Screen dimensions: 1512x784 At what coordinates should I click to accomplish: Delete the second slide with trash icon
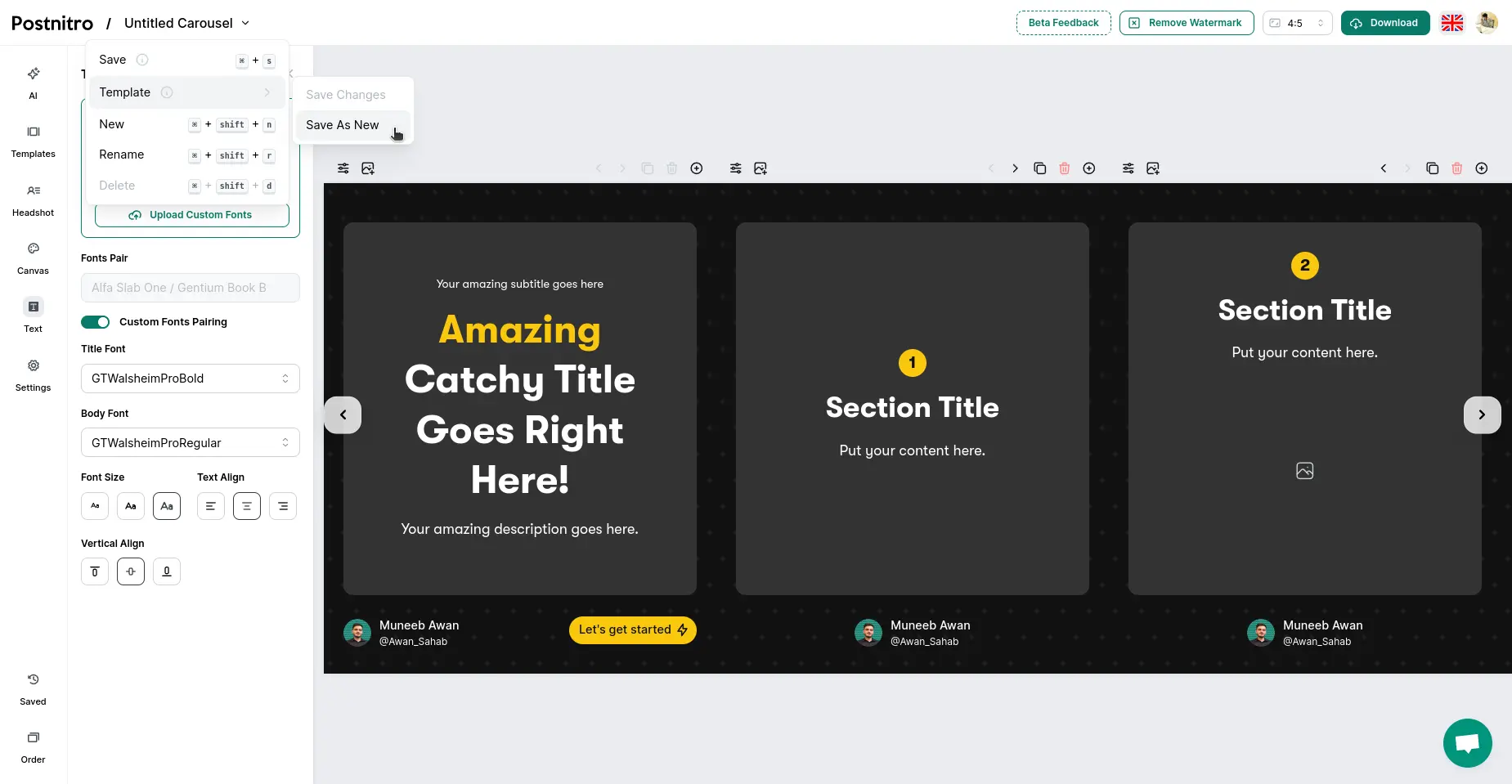(1064, 168)
